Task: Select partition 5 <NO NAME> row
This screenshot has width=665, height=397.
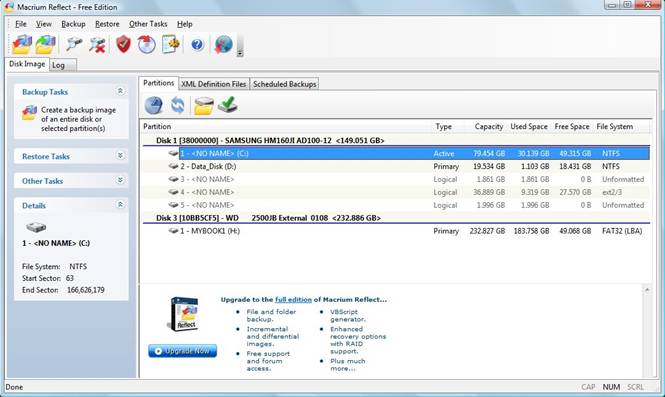Action: [x=396, y=205]
